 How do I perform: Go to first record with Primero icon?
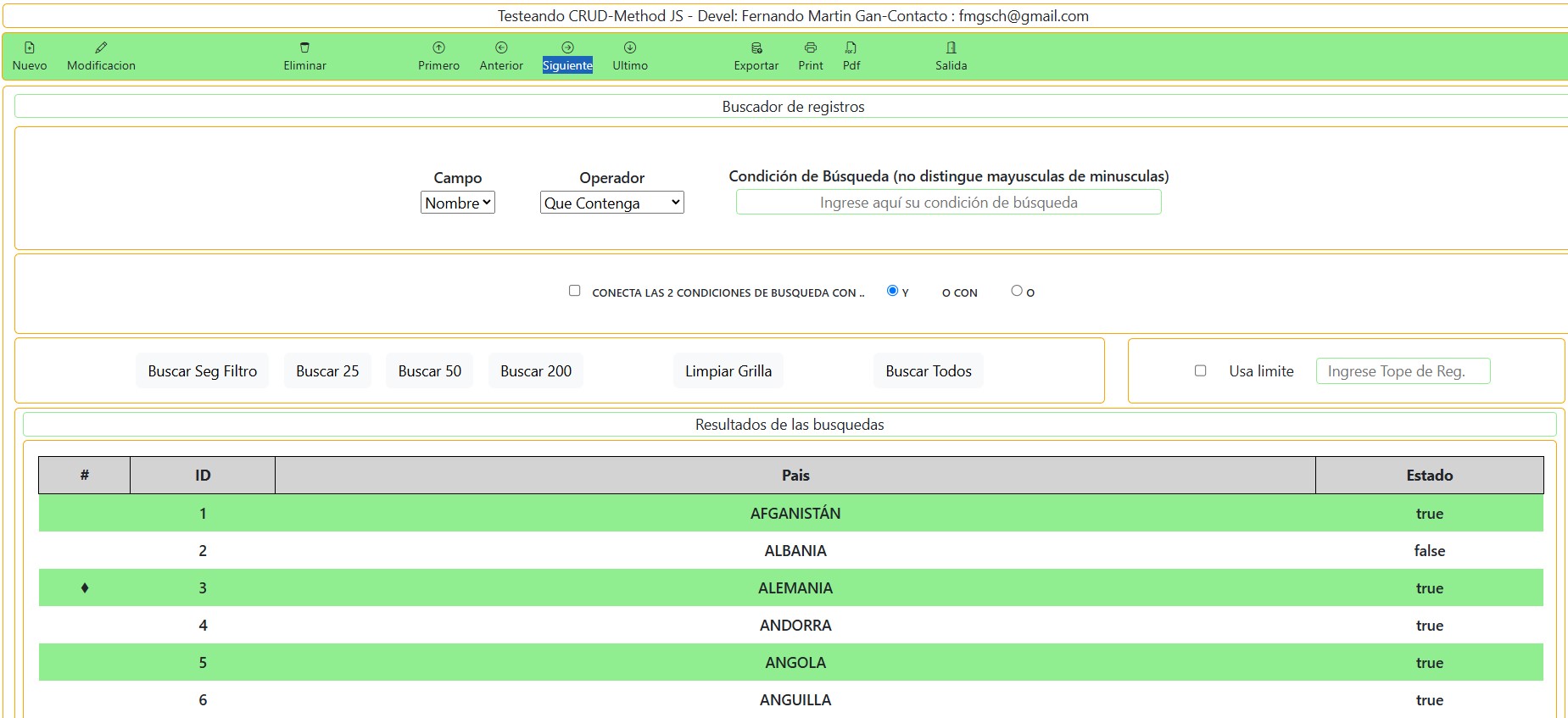click(438, 48)
